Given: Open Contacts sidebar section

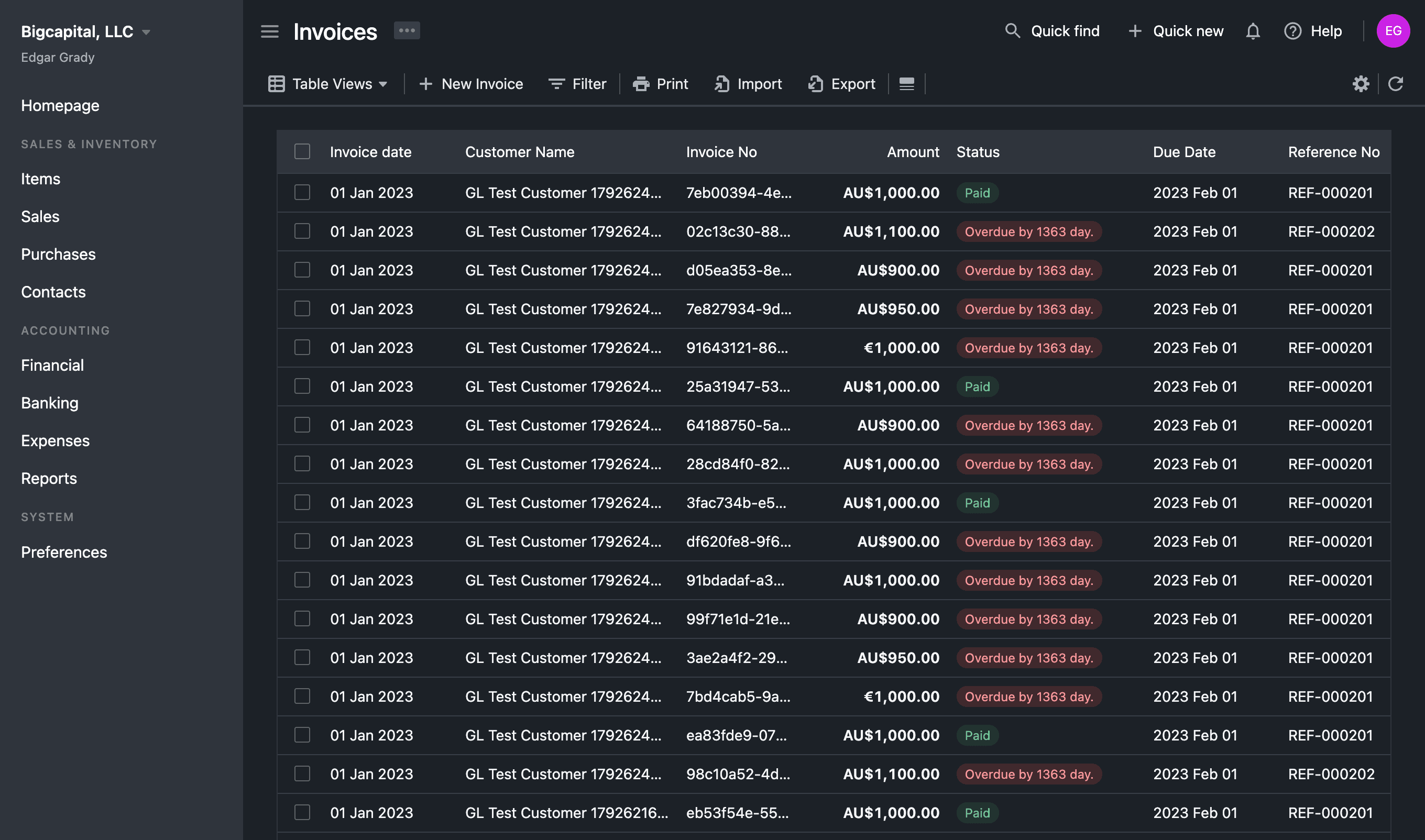Looking at the screenshot, I should pos(53,292).
